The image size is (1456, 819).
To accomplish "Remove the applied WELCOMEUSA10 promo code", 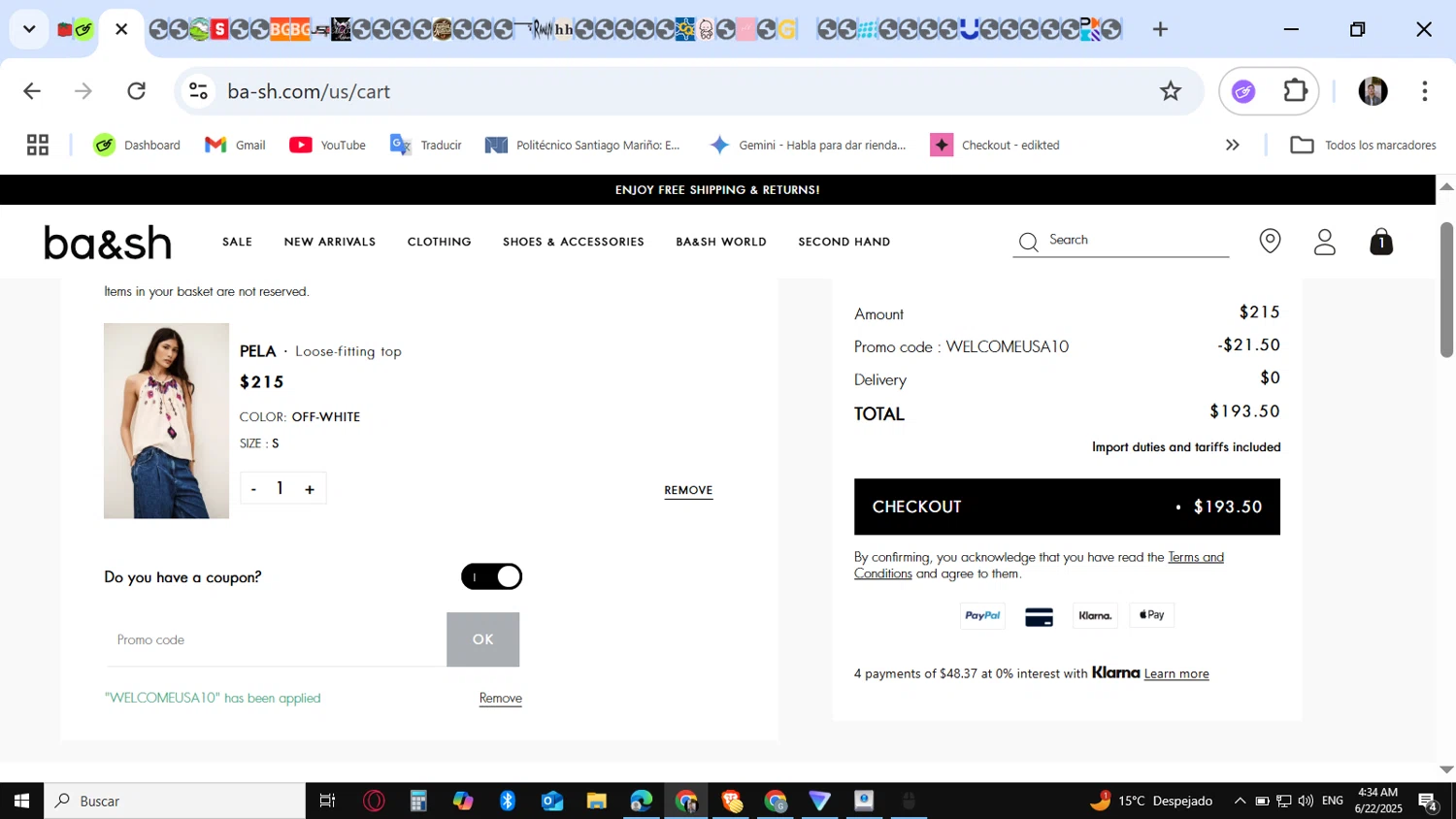I will click(x=501, y=699).
